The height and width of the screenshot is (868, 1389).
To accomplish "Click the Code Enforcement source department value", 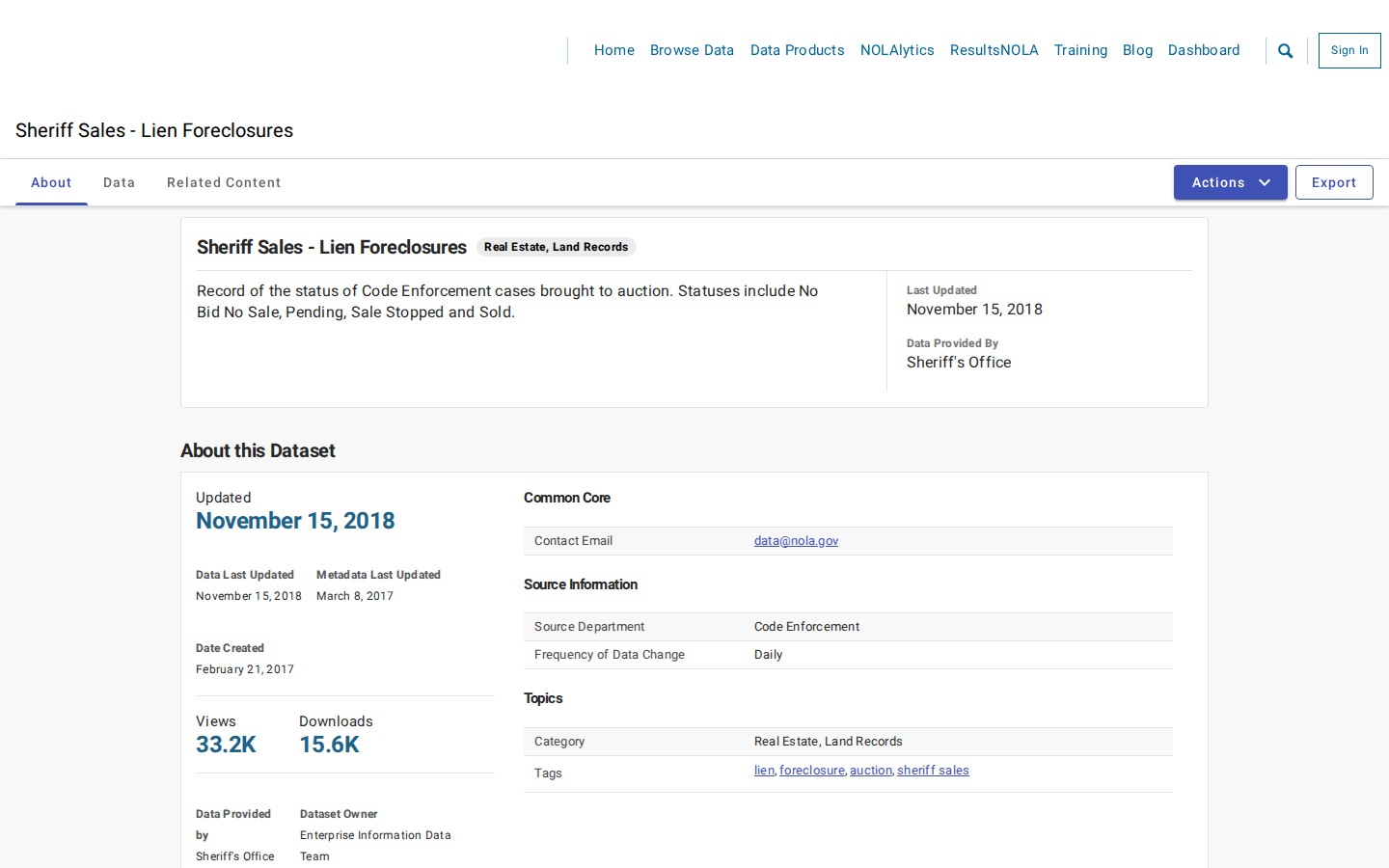I will pyautogui.click(x=806, y=627).
